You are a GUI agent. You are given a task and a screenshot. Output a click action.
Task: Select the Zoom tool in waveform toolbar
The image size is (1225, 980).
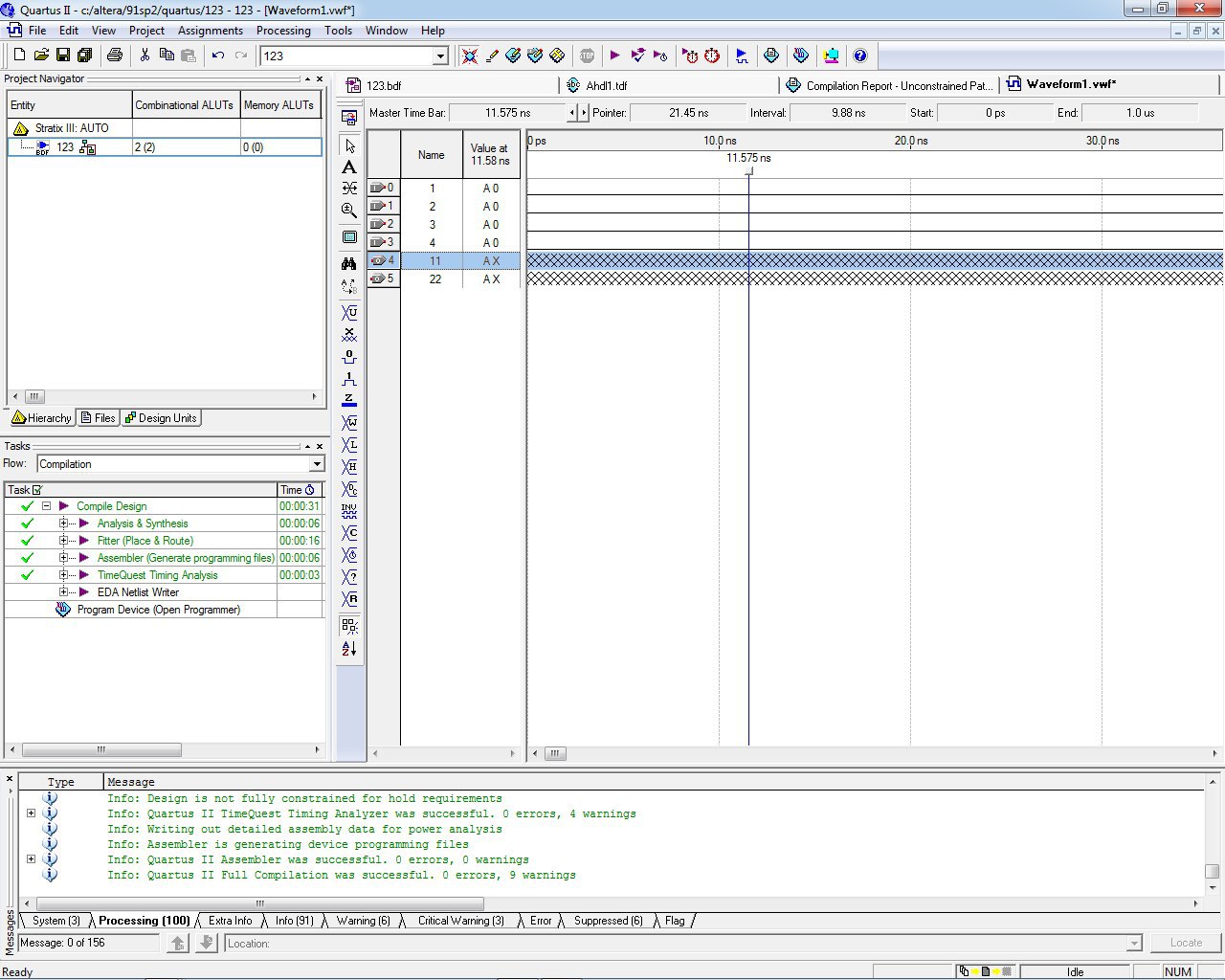click(x=349, y=211)
